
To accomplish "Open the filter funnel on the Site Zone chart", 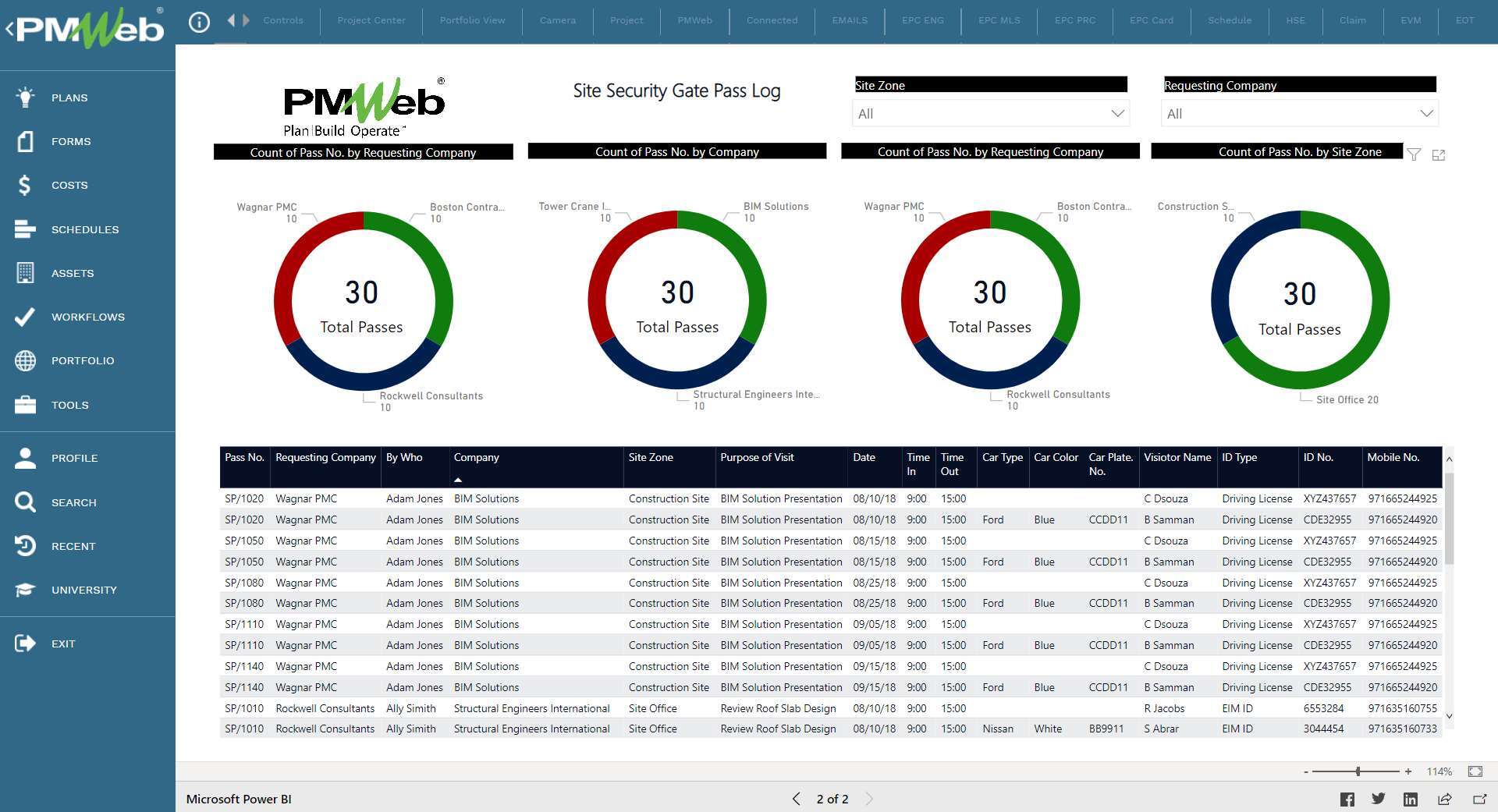I will (1414, 154).
